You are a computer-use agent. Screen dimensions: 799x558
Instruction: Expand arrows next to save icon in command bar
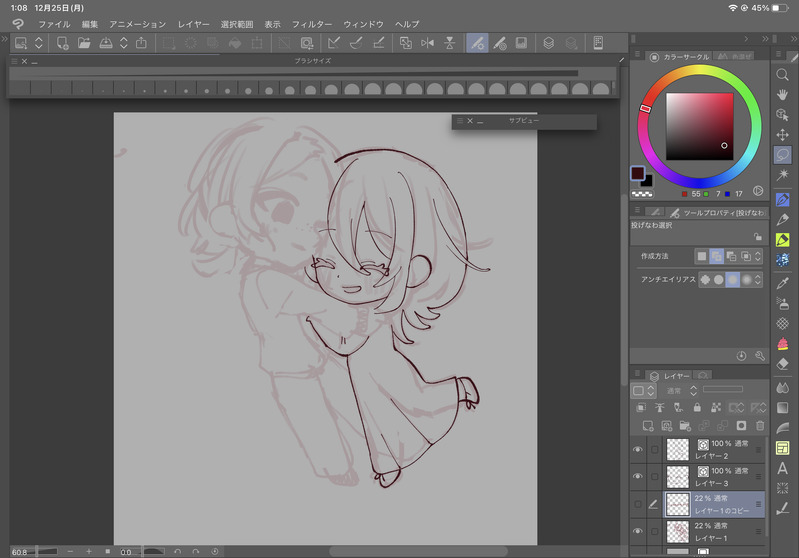point(123,43)
